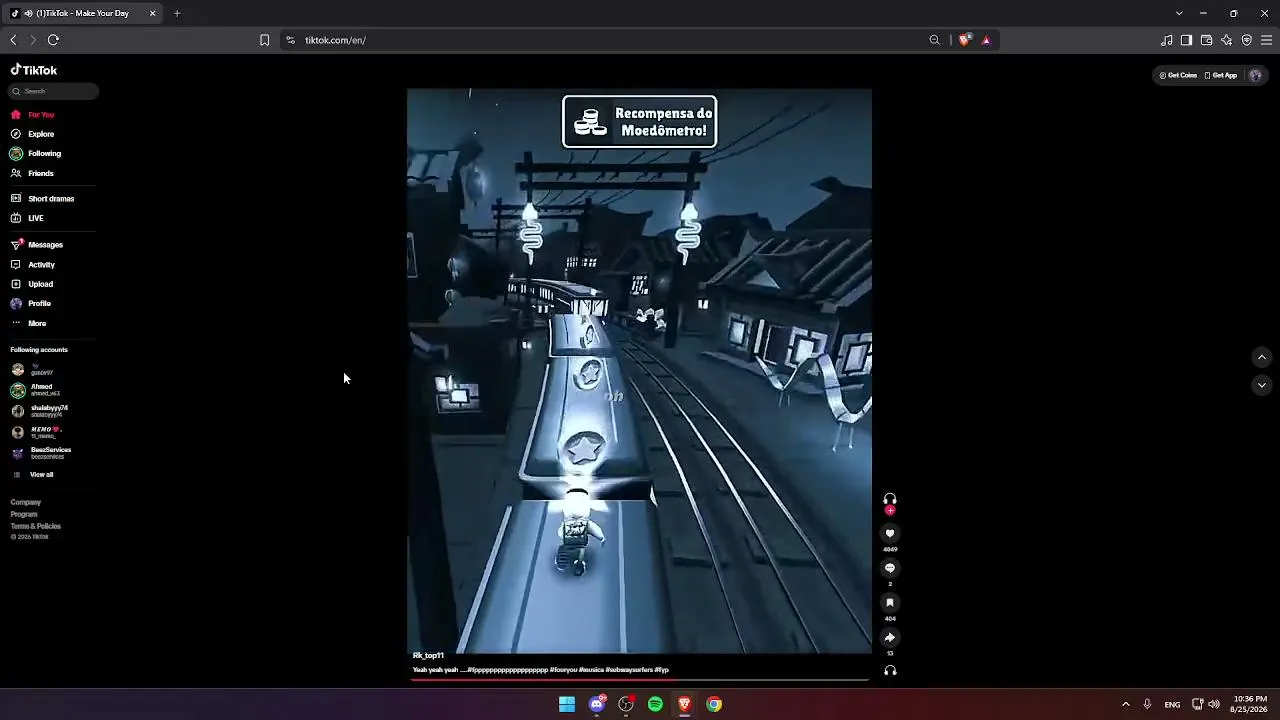The image size is (1280, 720).
Task: Close the TikTok browser tab
Action: 152,13
